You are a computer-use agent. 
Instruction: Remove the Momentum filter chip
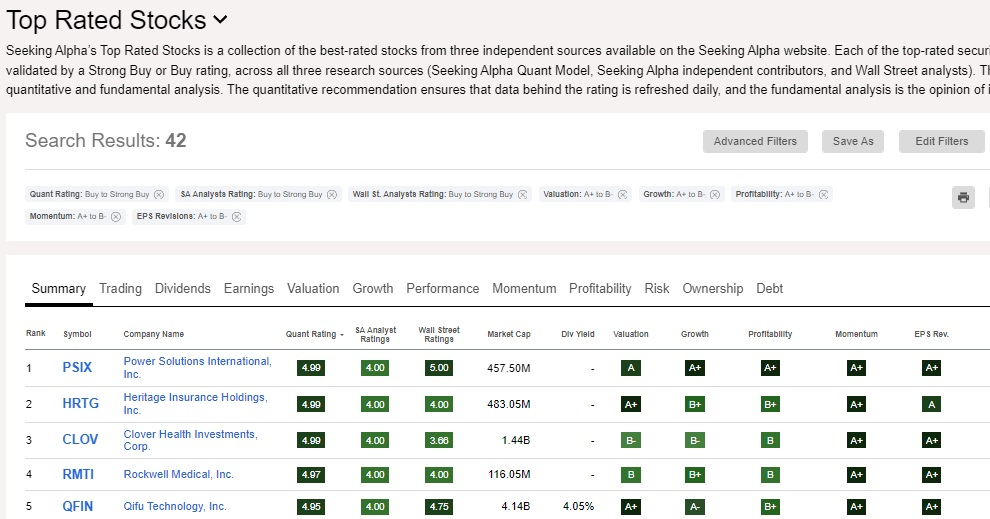click(116, 217)
